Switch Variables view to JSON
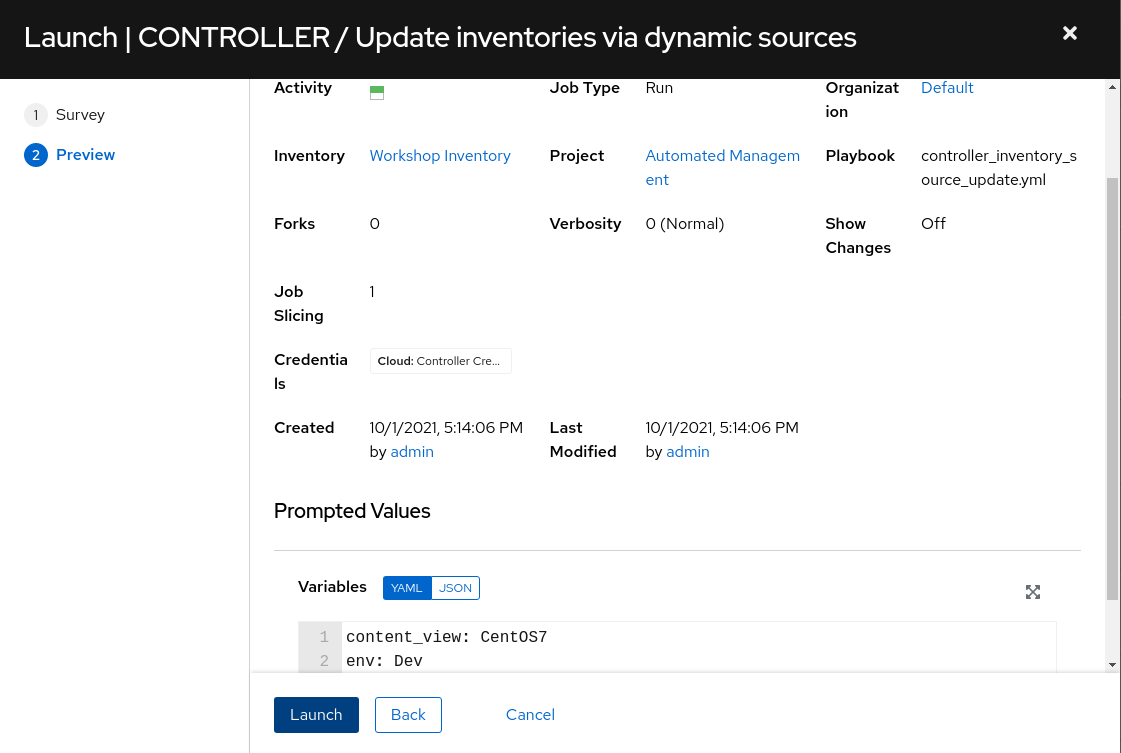The width and height of the screenshot is (1121, 753). click(455, 588)
